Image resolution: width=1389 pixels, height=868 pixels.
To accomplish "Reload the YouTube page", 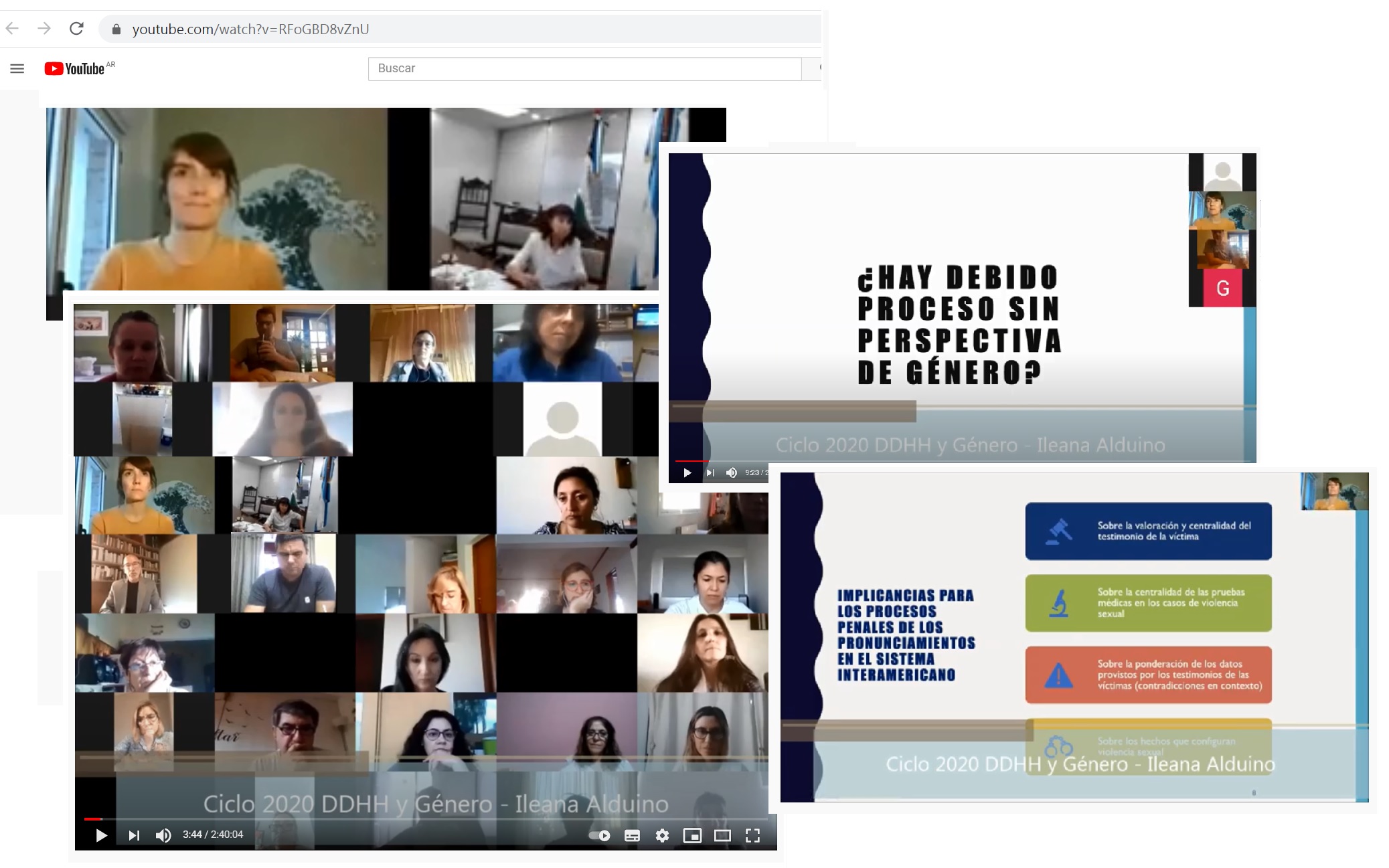I will click(76, 29).
